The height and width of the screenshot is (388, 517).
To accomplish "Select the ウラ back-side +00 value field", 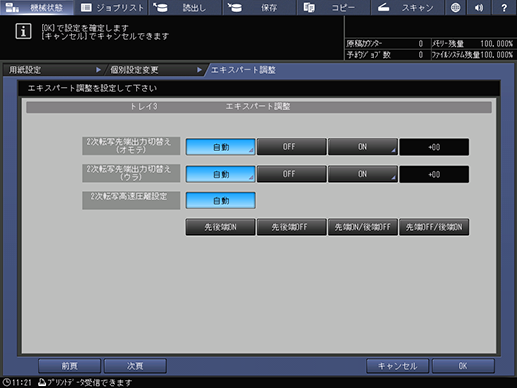I will (x=434, y=174).
